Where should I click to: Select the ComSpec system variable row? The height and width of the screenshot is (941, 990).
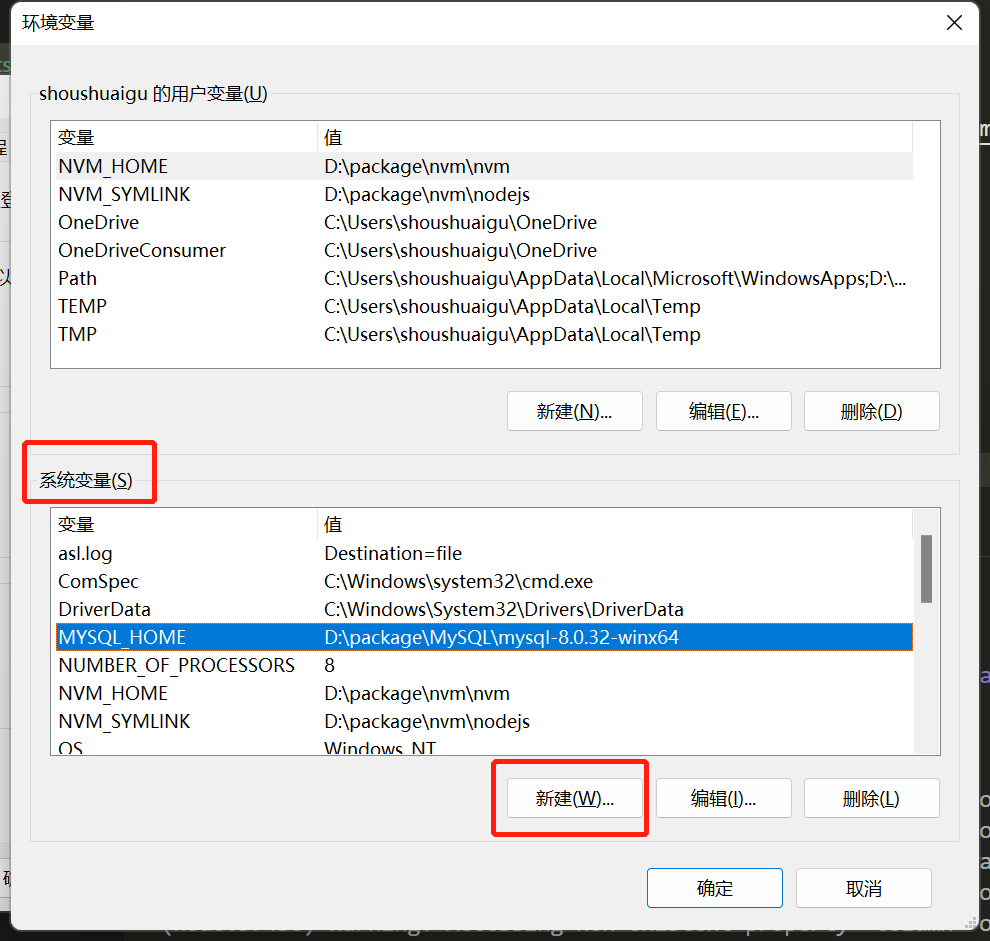point(98,581)
